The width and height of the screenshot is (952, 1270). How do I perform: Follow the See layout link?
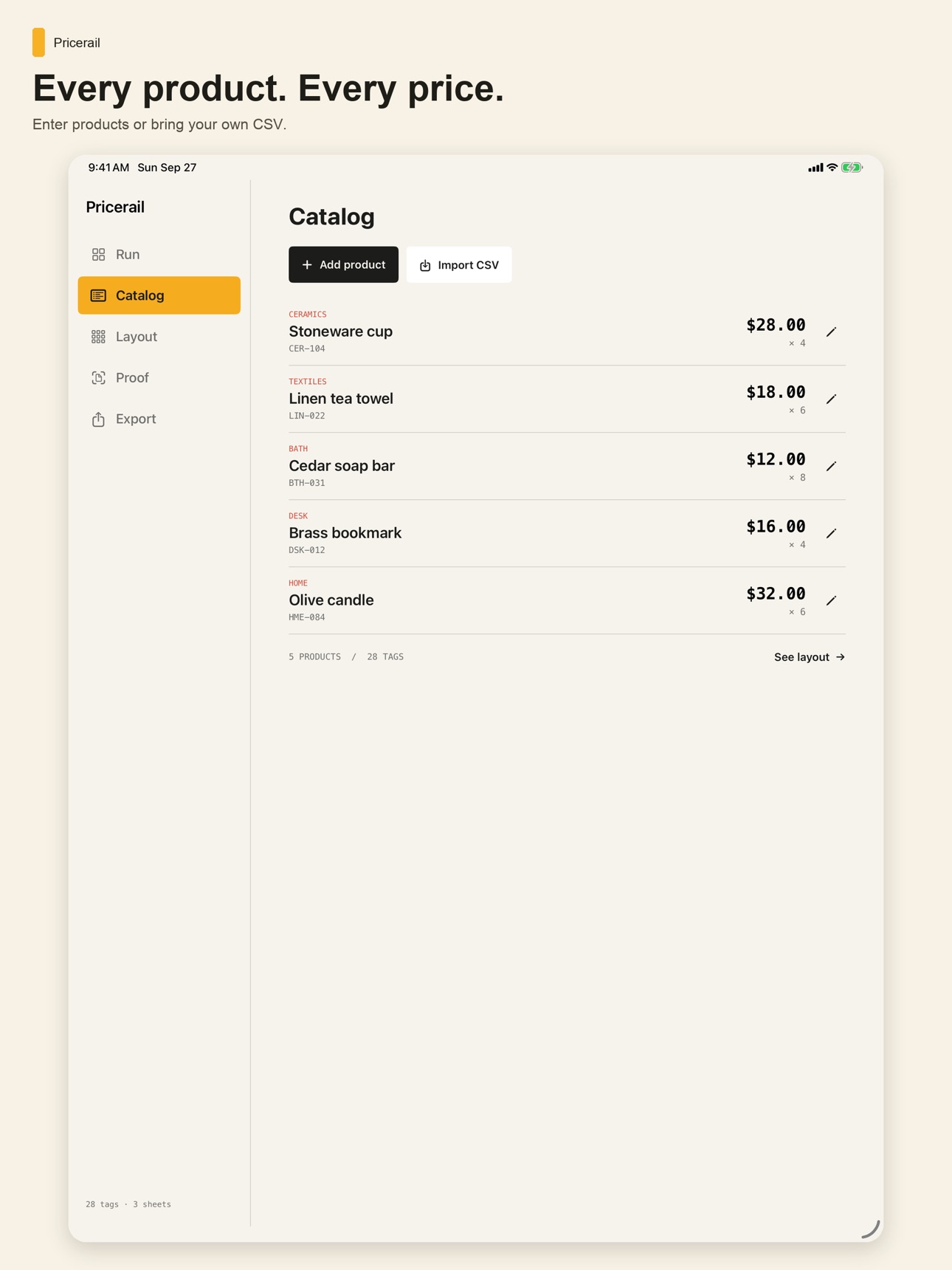coord(810,657)
